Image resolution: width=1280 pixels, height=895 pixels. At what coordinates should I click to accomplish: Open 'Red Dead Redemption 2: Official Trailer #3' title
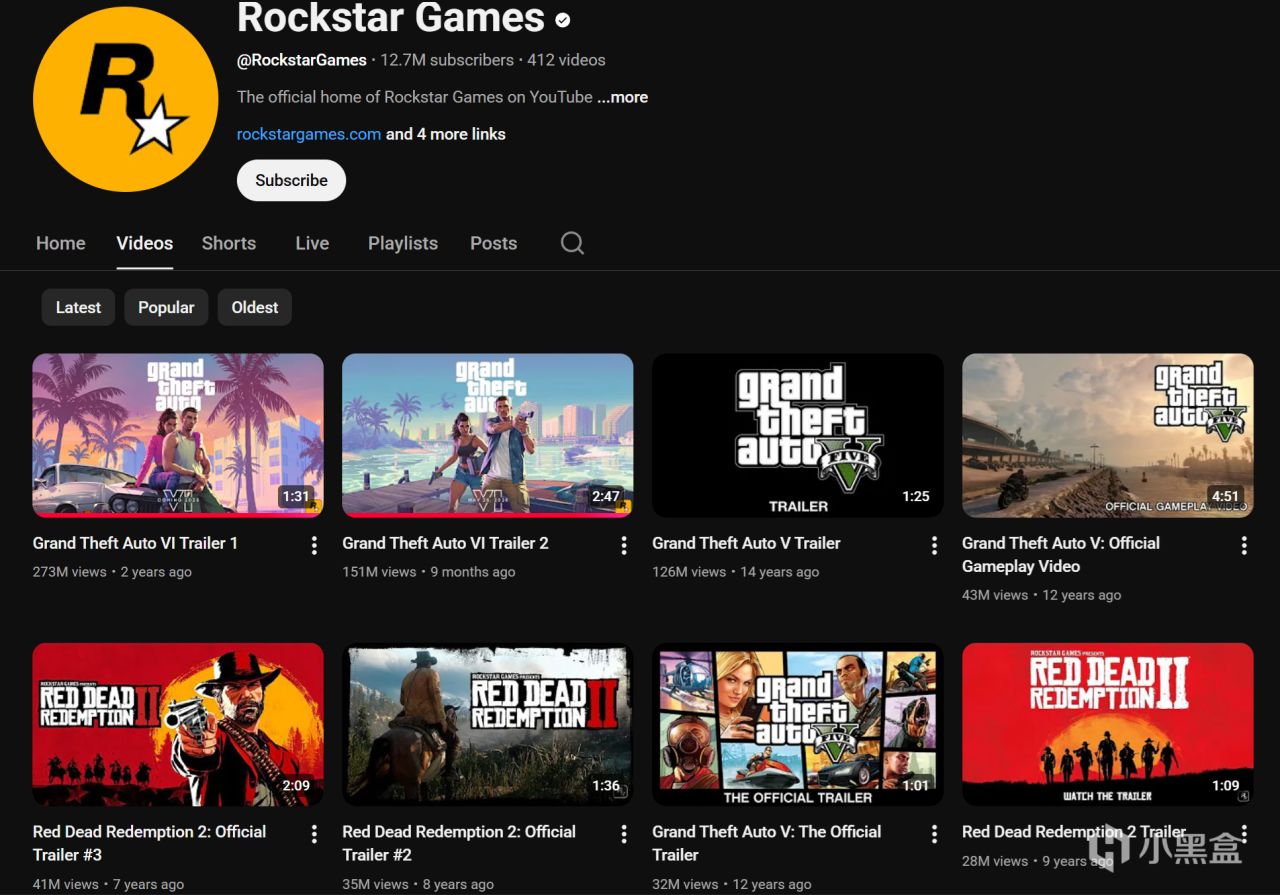click(x=150, y=843)
